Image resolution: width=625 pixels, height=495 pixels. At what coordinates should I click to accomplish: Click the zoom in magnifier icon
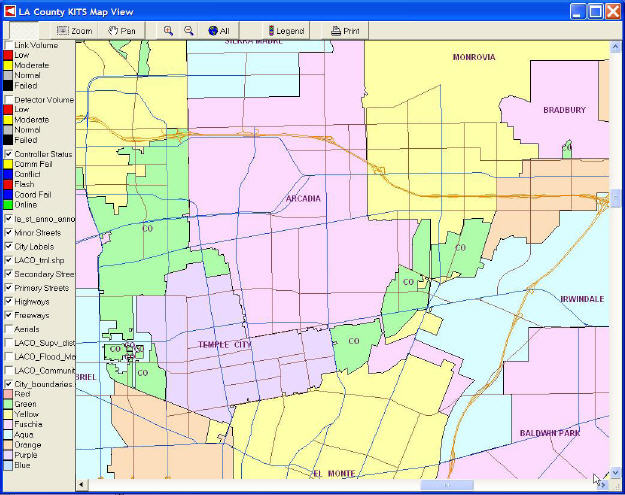169,31
